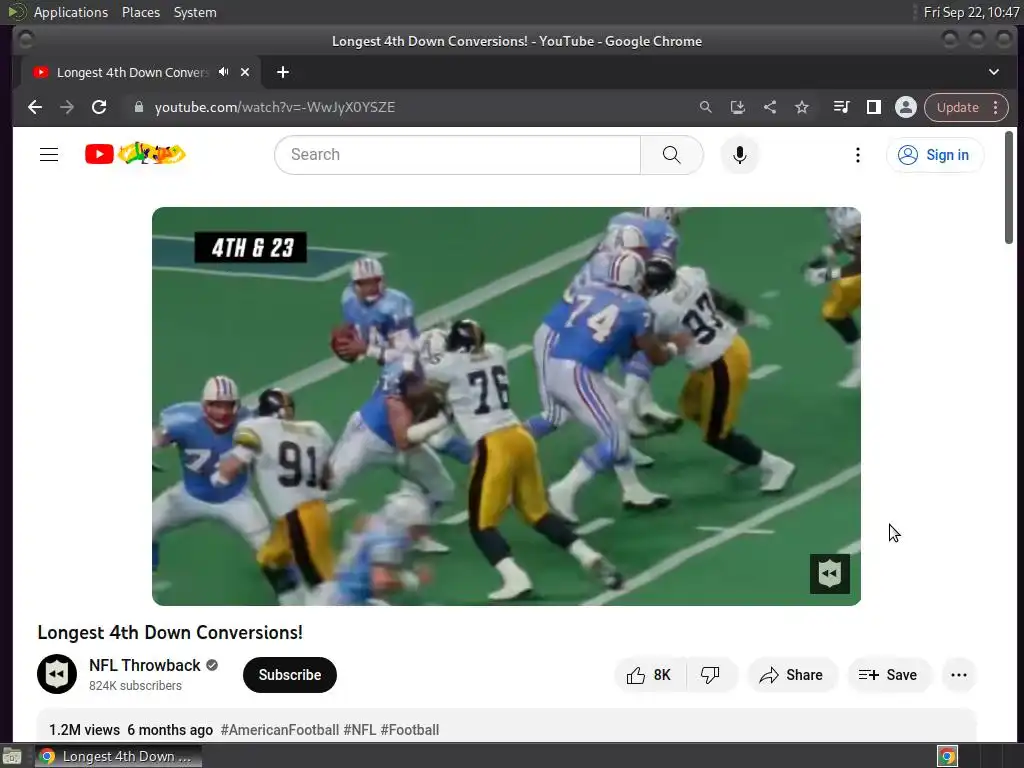The image size is (1024, 768).
Task: Like the video (8K)
Action: pyautogui.click(x=650, y=675)
